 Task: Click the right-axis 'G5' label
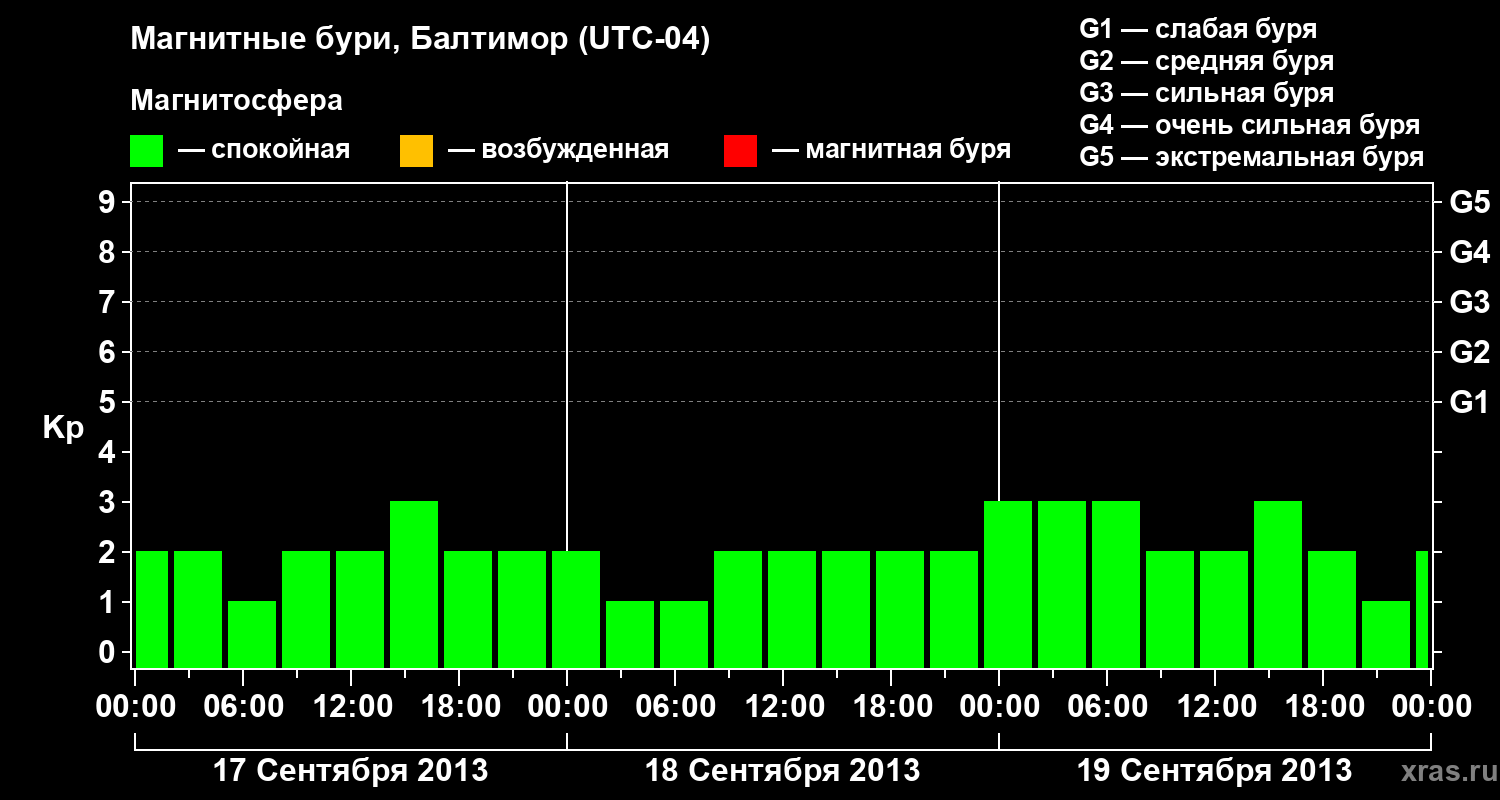1469,203
